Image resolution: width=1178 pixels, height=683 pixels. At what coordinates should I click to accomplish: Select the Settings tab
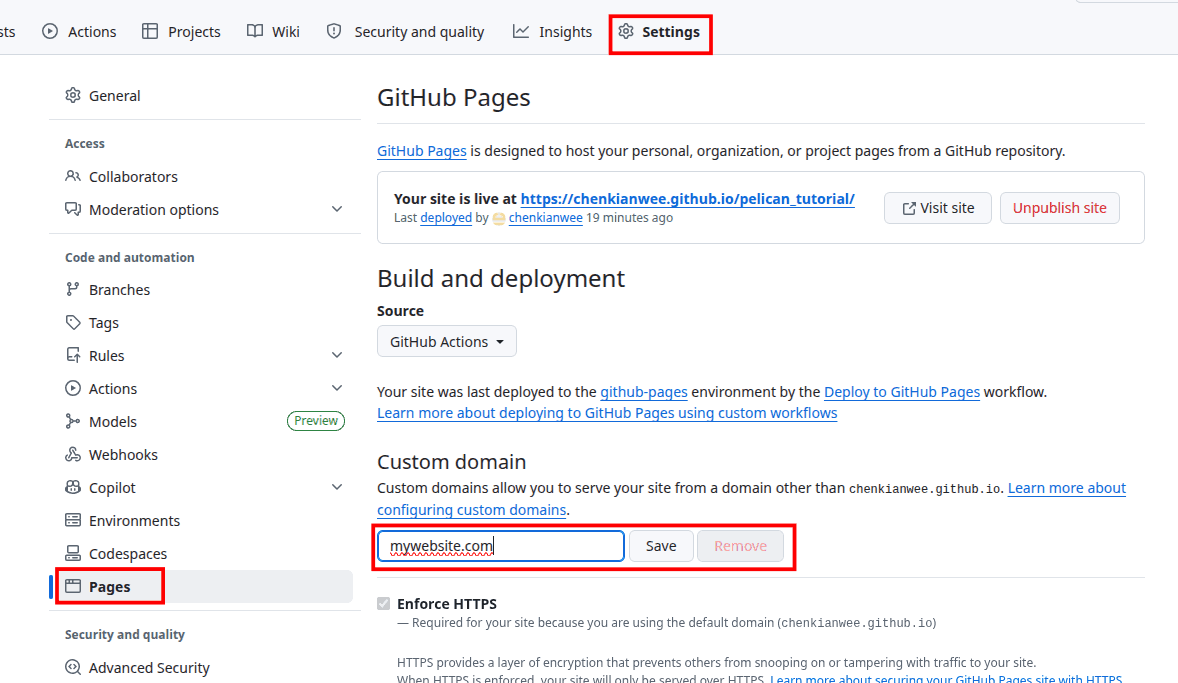coord(660,32)
